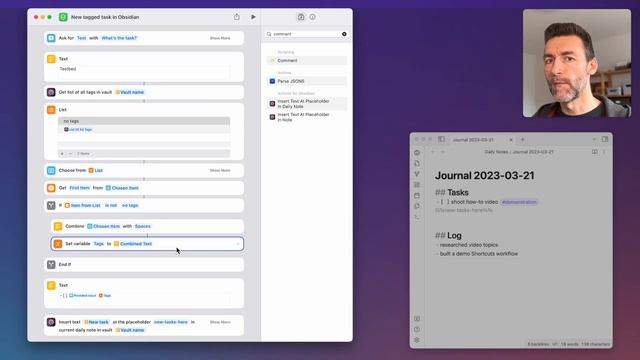Expand Show More on Choose from action
The height and width of the screenshot is (360, 640).
pyautogui.click(x=220, y=170)
